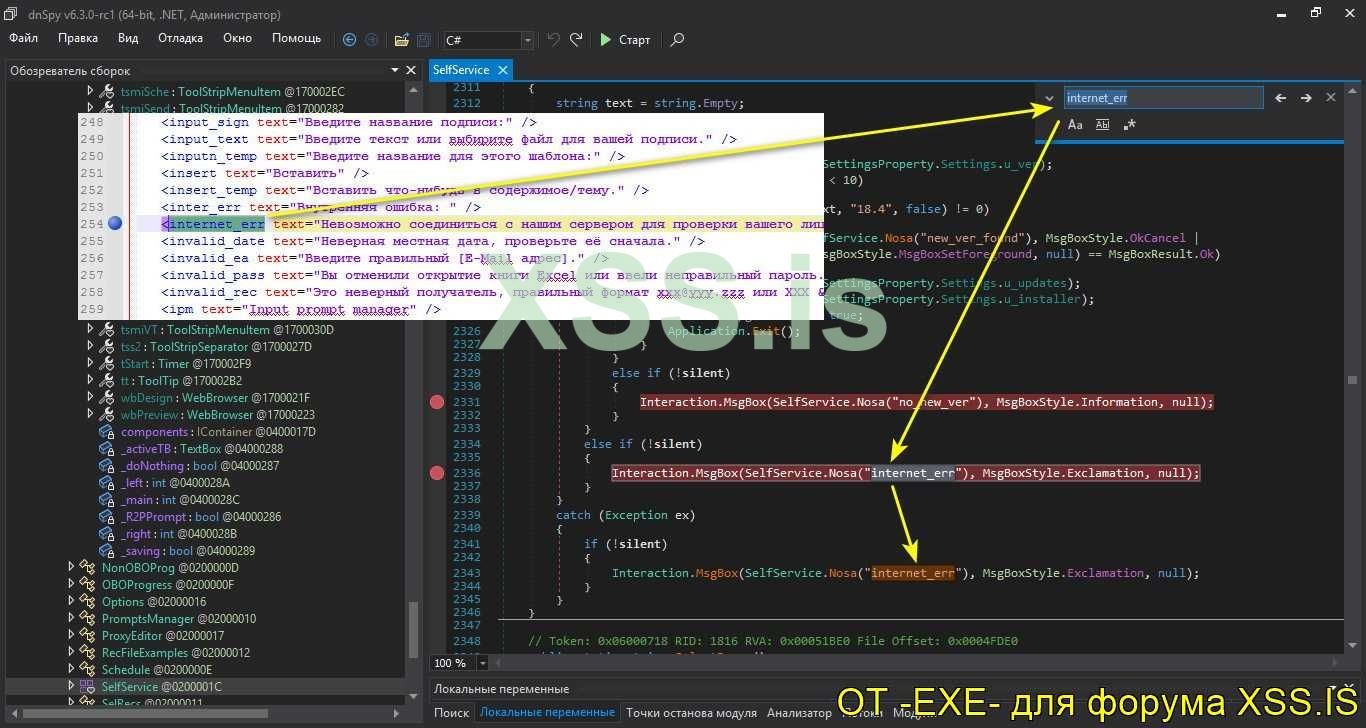Toggle regular expression search in find bar
Image resolution: width=1366 pixels, height=728 pixels.
point(1129,125)
